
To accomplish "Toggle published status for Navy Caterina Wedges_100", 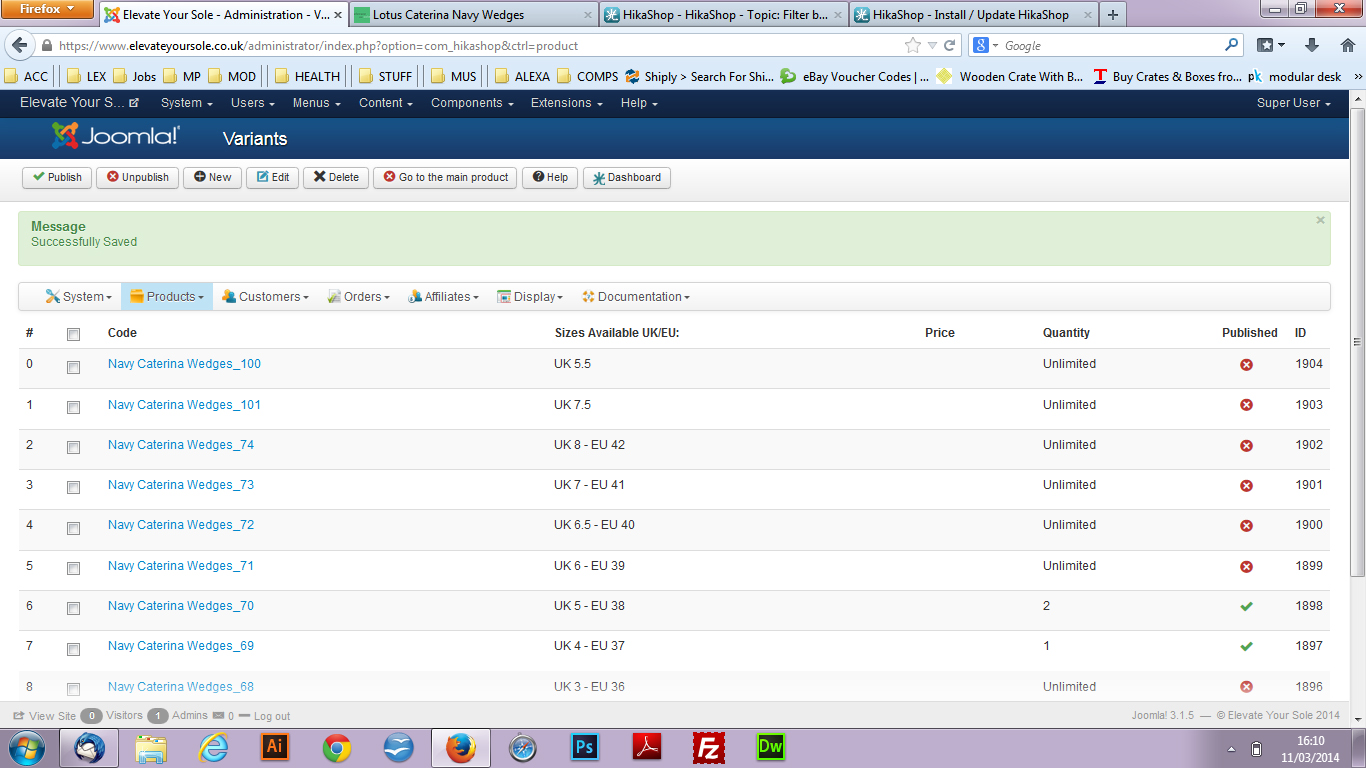I will (x=1246, y=365).
